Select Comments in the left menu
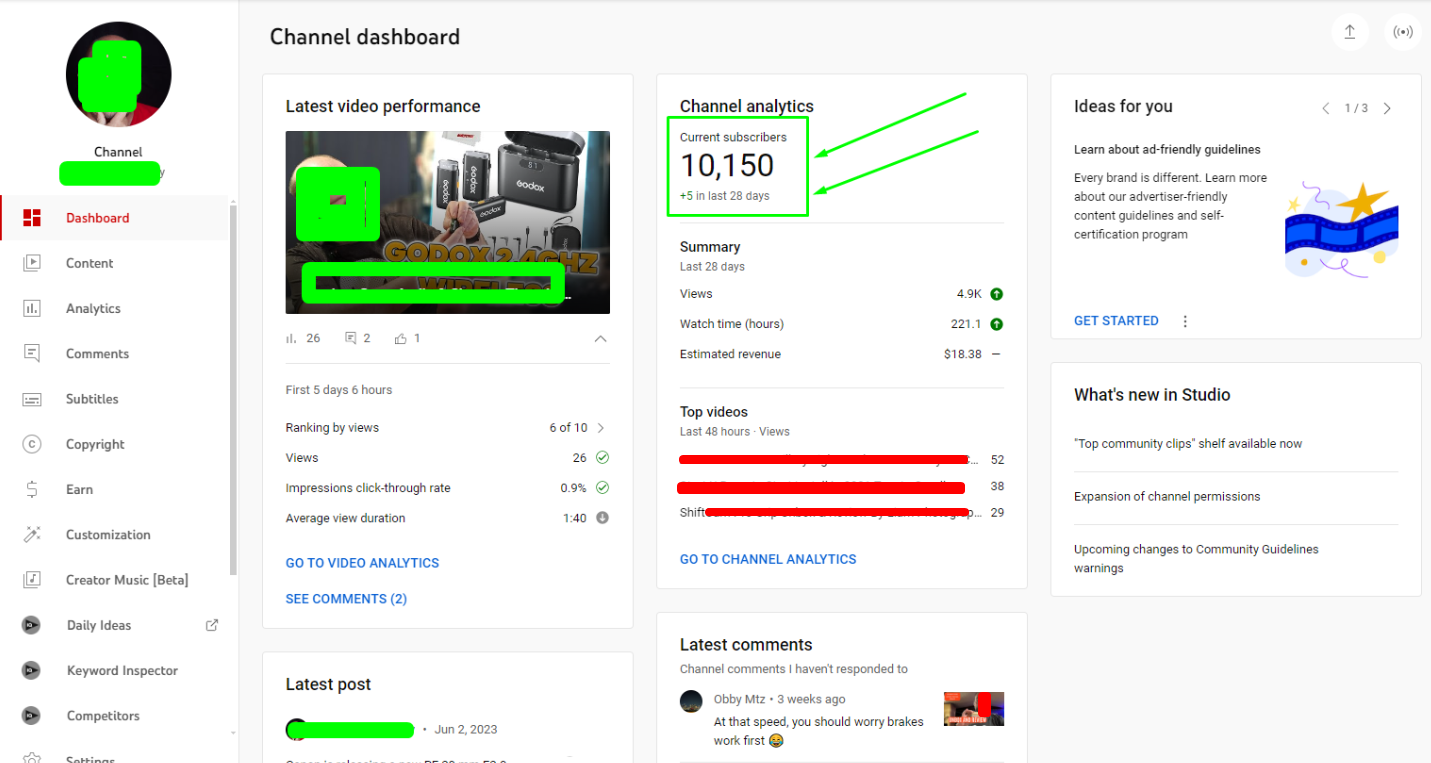 coord(97,354)
